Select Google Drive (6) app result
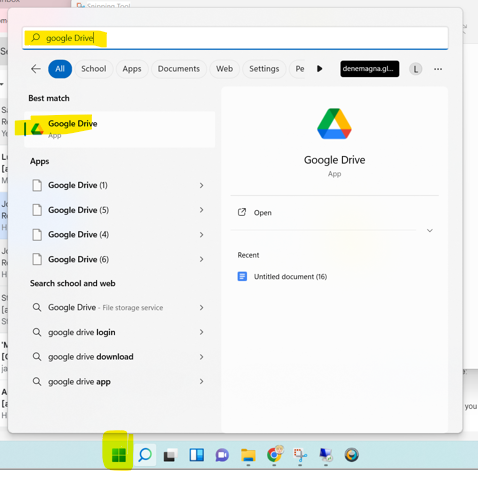This screenshot has height=478, width=478. click(x=119, y=259)
